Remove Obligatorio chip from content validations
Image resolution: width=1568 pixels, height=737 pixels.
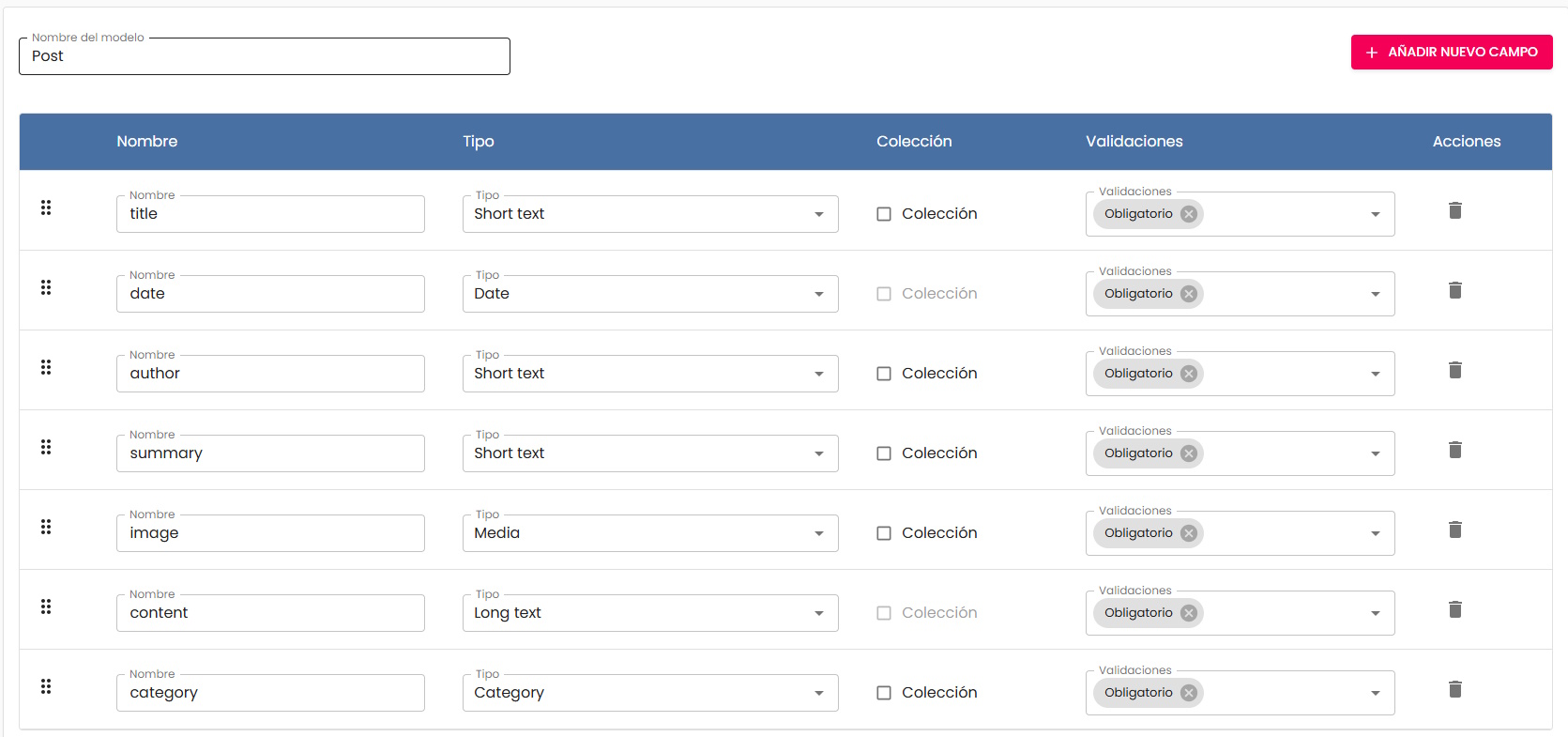coord(1189,613)
